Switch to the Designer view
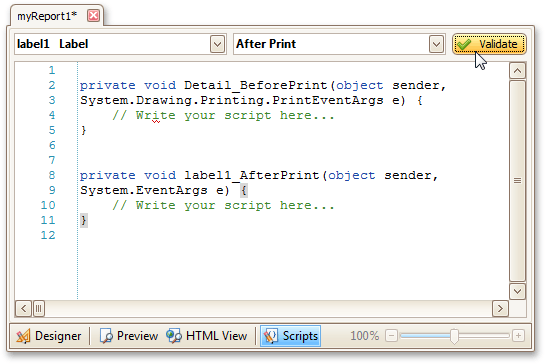 49,336
